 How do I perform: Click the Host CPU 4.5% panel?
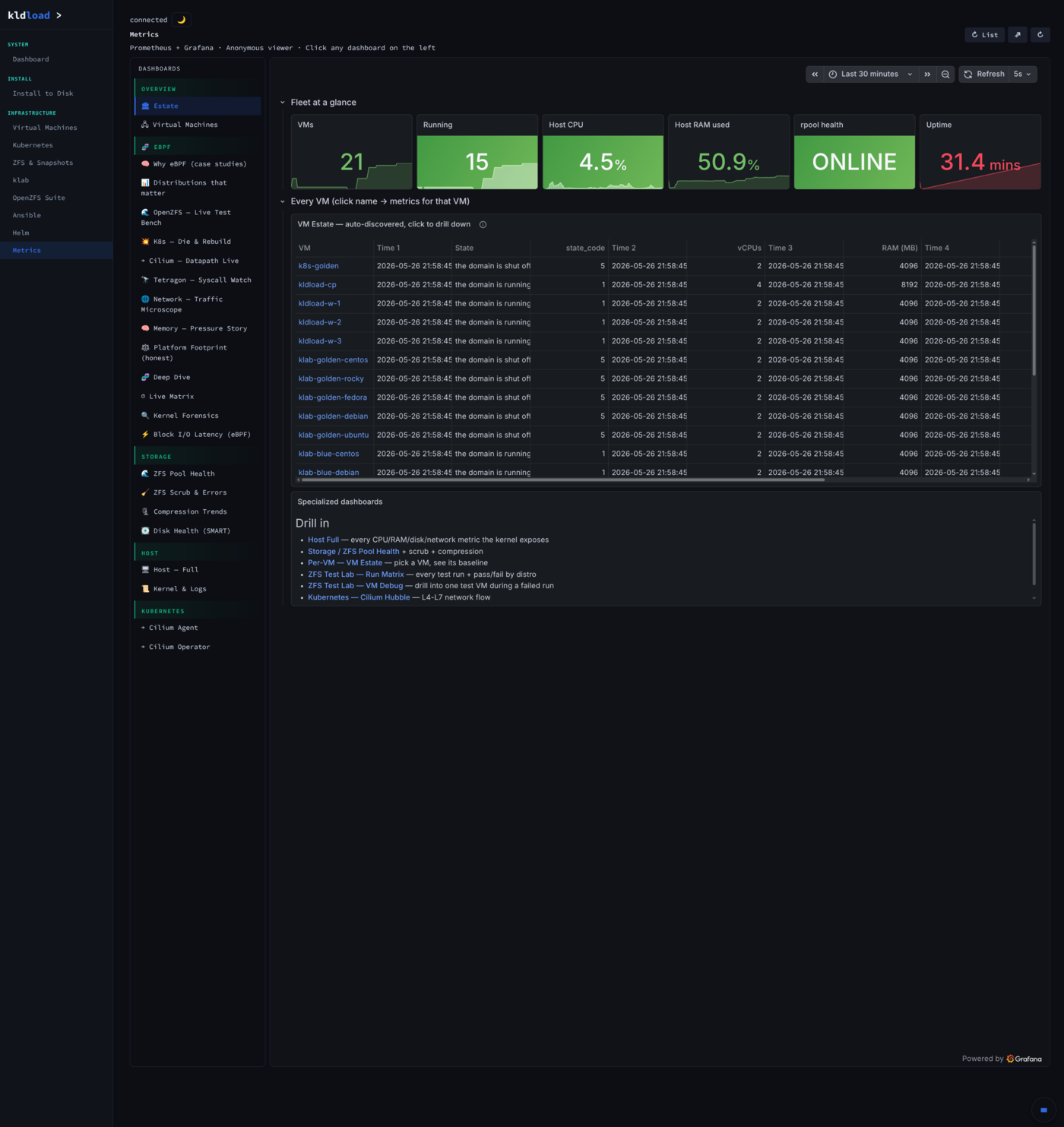click(x=603, y=152)
